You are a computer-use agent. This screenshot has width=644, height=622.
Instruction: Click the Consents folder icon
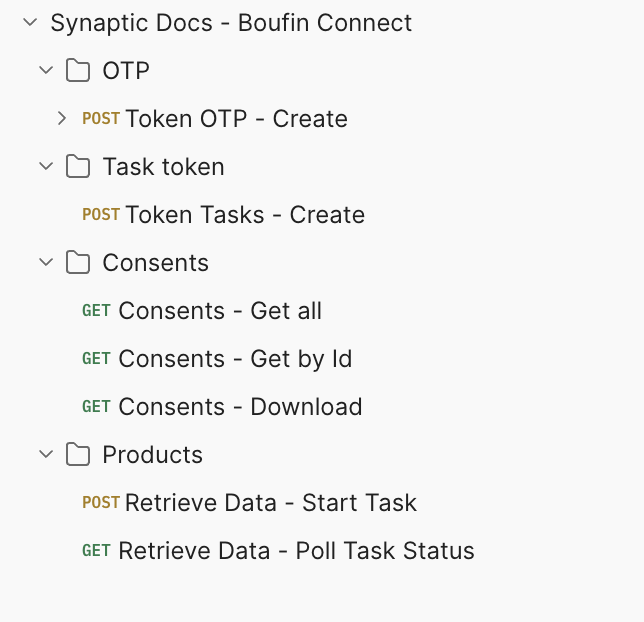(x=77, y=263)
